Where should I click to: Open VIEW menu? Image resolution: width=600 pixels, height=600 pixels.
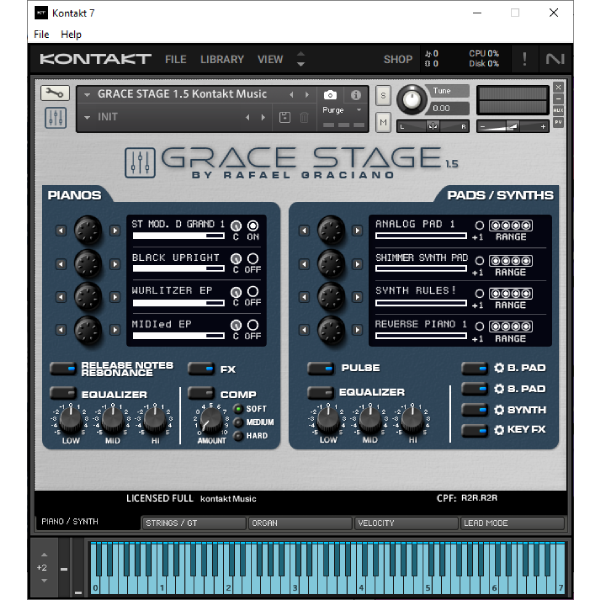pos(270,59)
